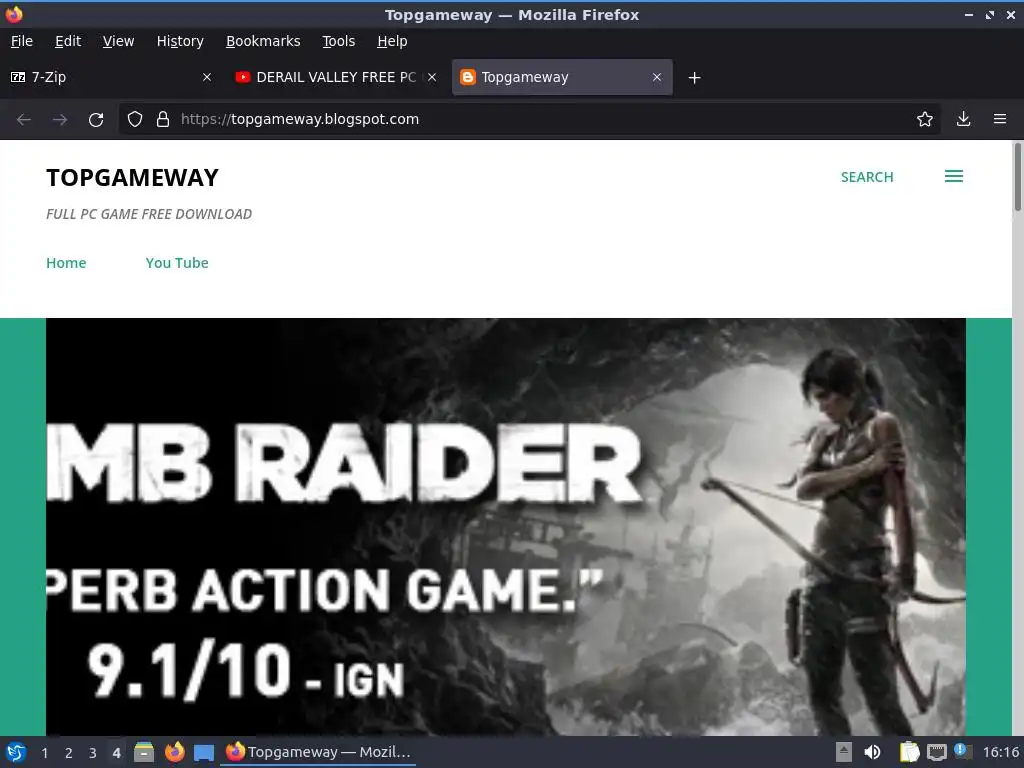Go back to previous page

click(24, 120)
